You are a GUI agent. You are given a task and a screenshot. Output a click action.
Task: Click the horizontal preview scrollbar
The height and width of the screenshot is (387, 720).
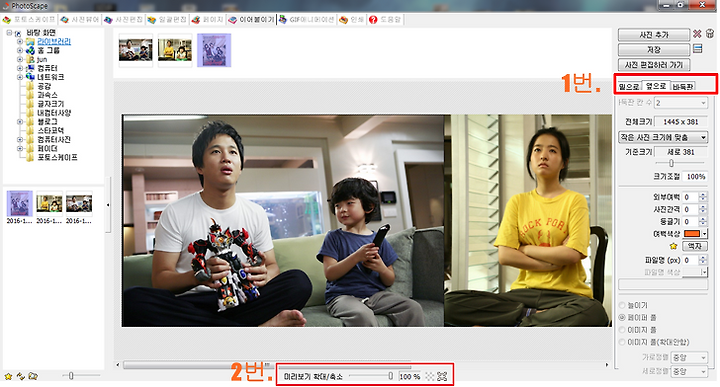(363, 365)
